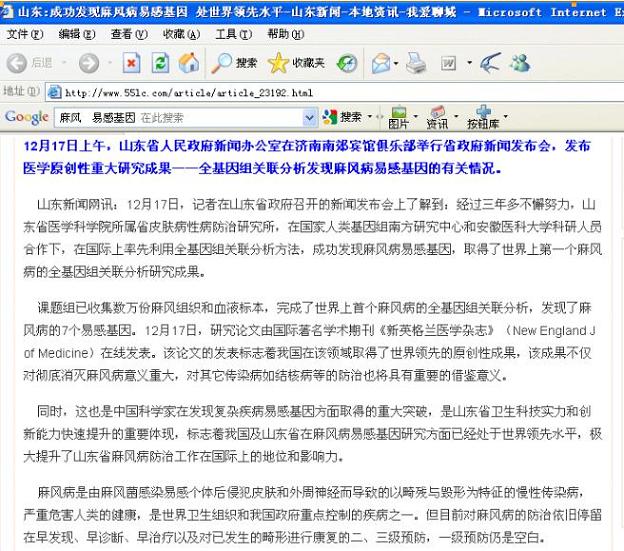The width and height of the screenshot is (624, 551).
Task: Open the 工具(T) menu
Action: click(x=233, y=35)
